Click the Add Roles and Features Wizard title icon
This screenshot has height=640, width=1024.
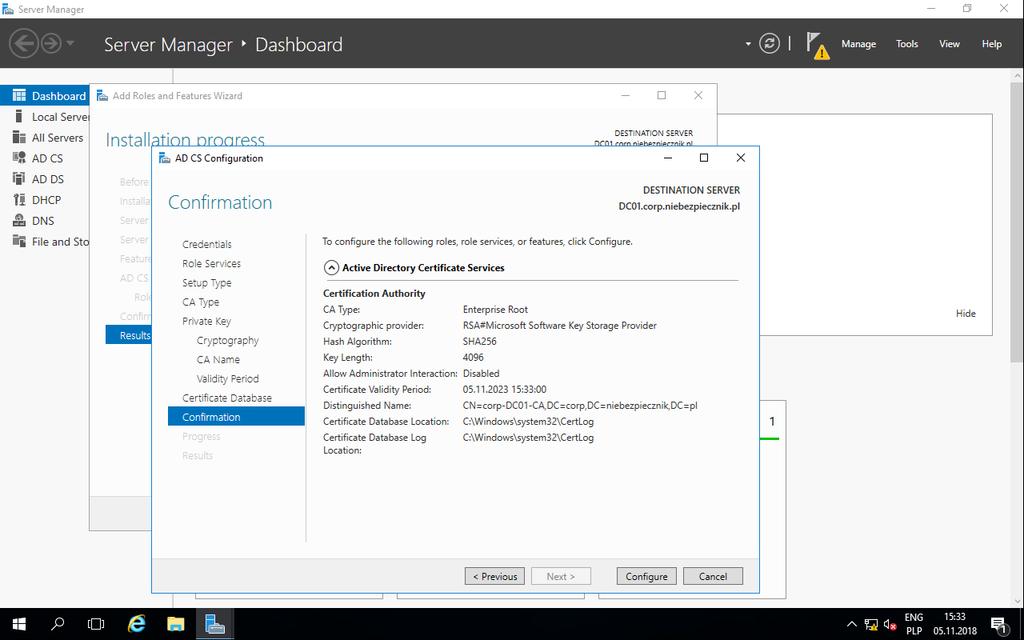click(x=103, y=95)
